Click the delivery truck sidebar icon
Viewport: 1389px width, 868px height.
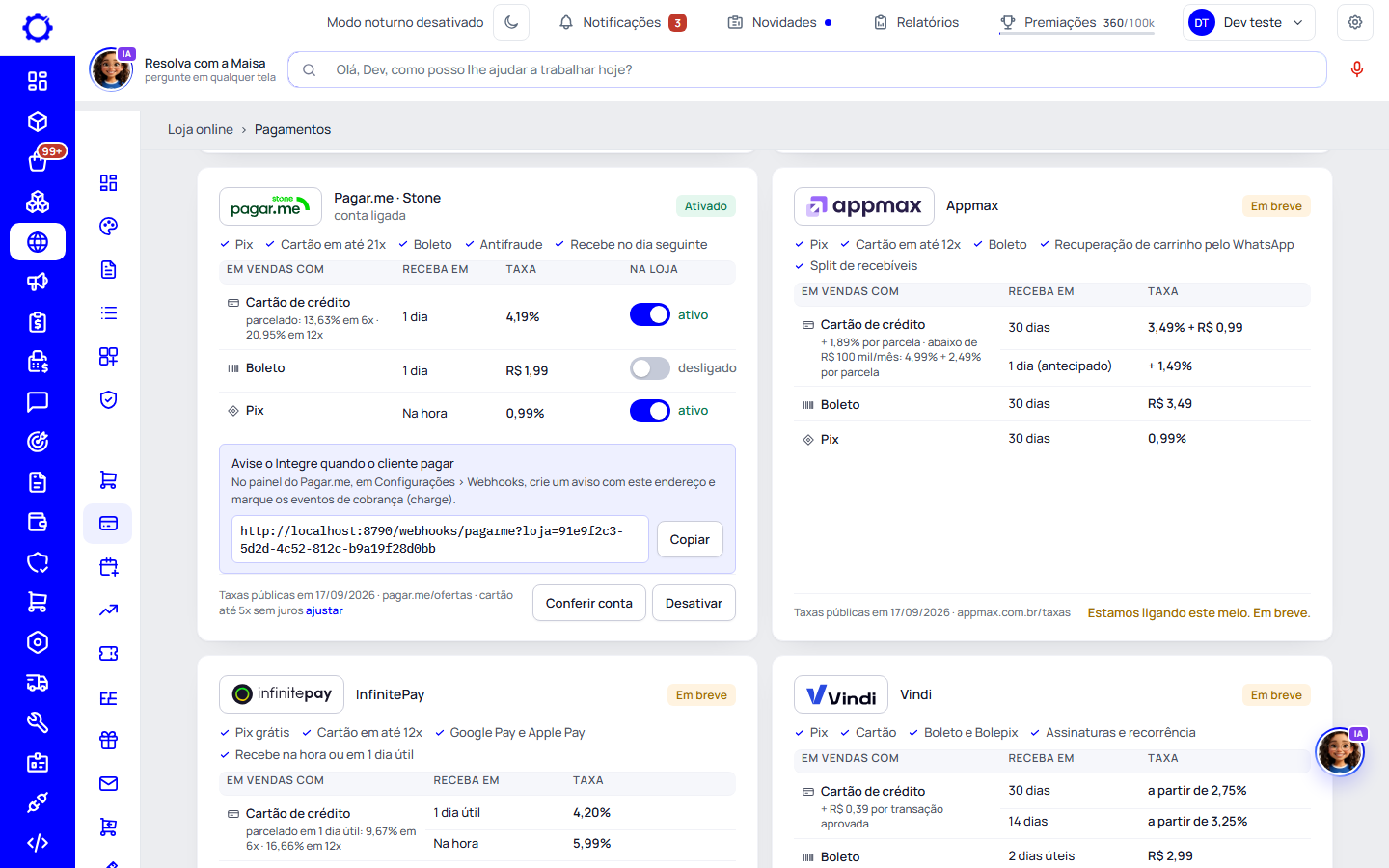tap(38, 683)
